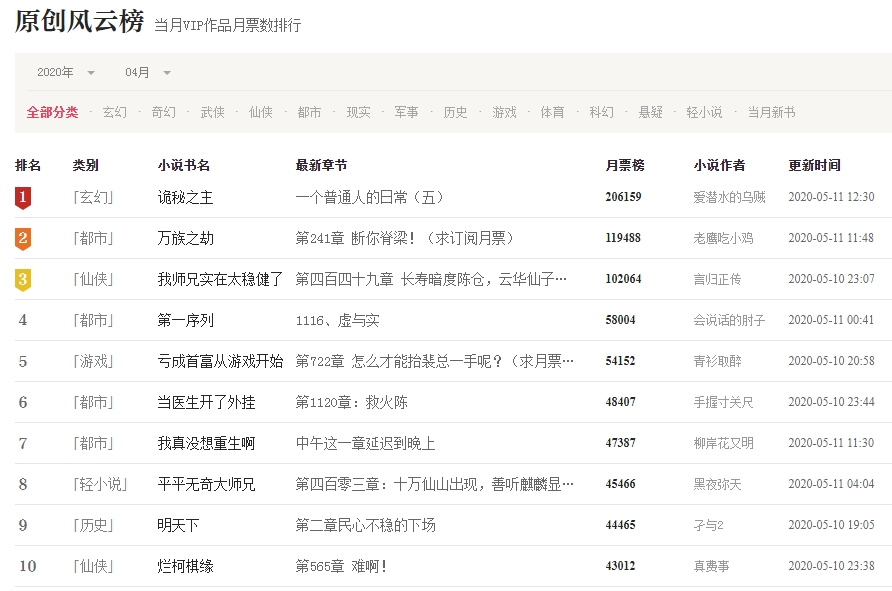
Task: Select the 全部分类 category tab
Action: [x=52, y=112]
